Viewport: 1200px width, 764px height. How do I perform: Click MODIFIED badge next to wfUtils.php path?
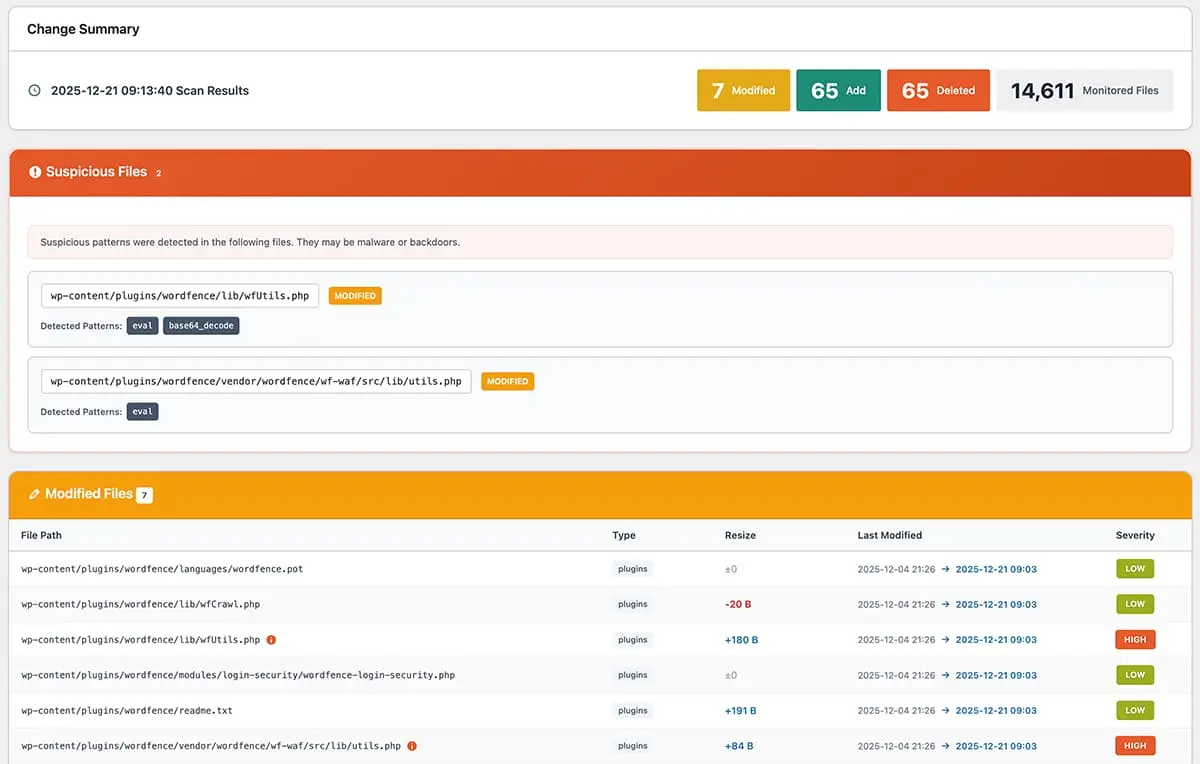tap(355, 296)
